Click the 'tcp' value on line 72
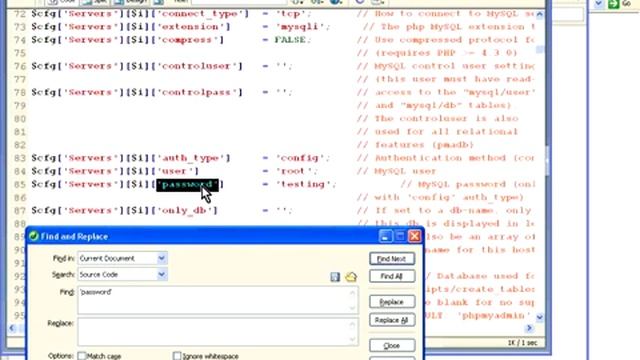This screenshot has height=360, width=640. (x=291, y=14)
